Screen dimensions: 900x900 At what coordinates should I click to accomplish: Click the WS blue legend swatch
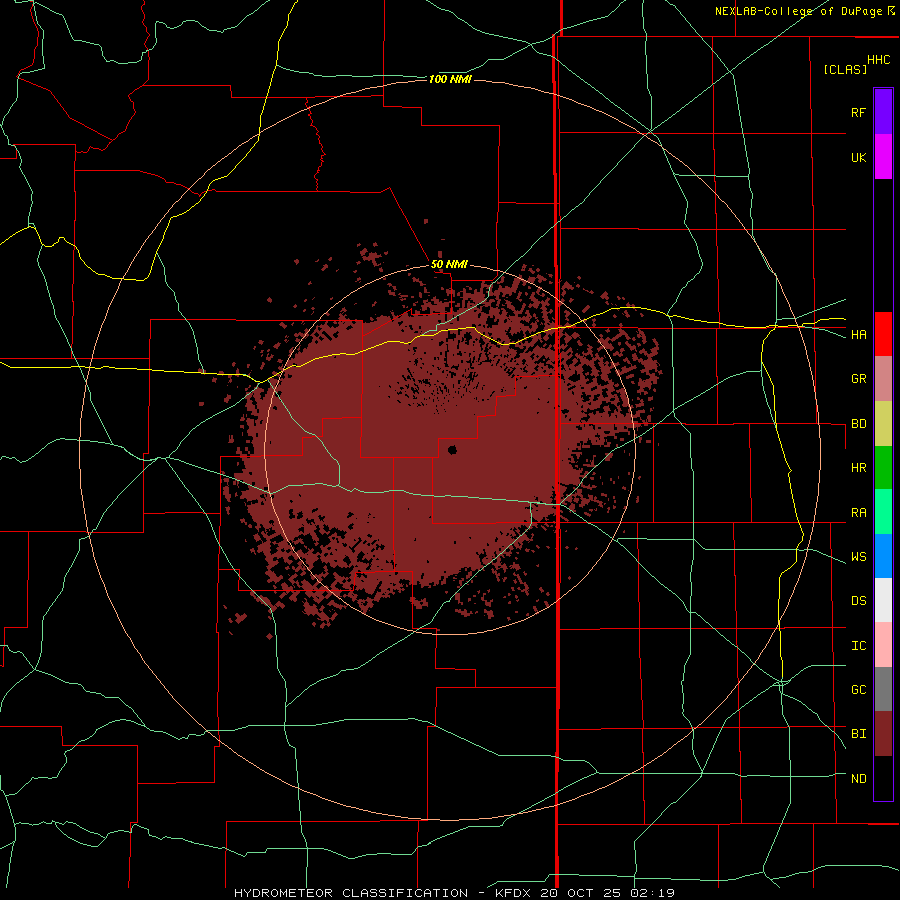[883, 556]
